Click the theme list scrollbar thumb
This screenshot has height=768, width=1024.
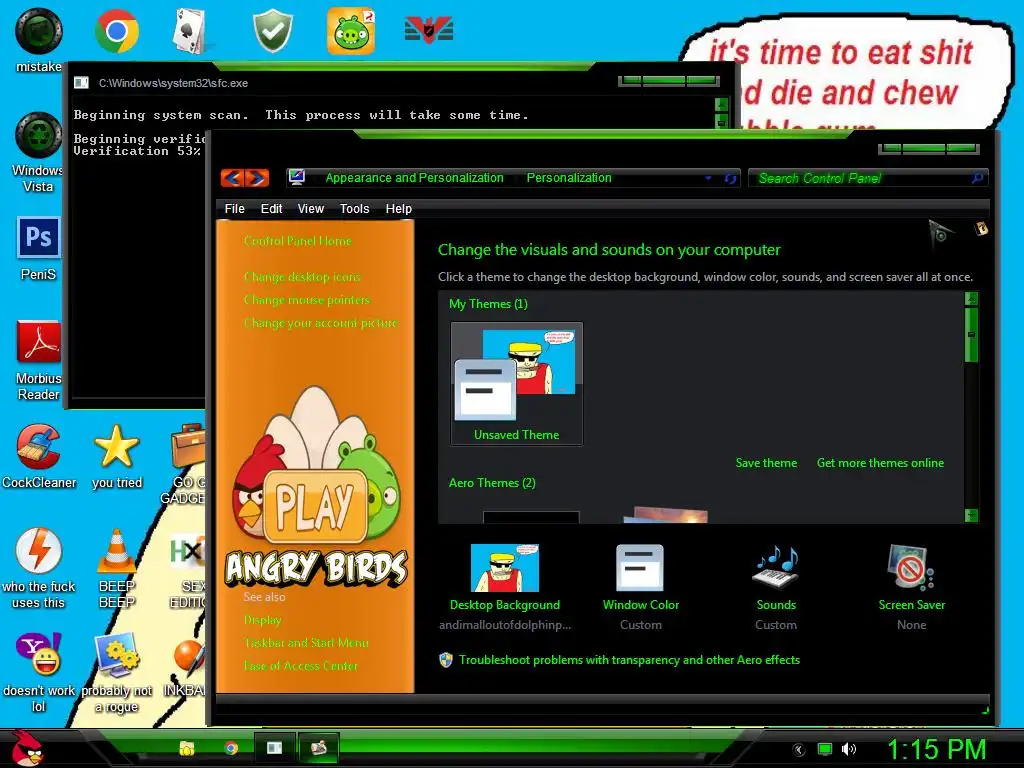coord(972,334)
